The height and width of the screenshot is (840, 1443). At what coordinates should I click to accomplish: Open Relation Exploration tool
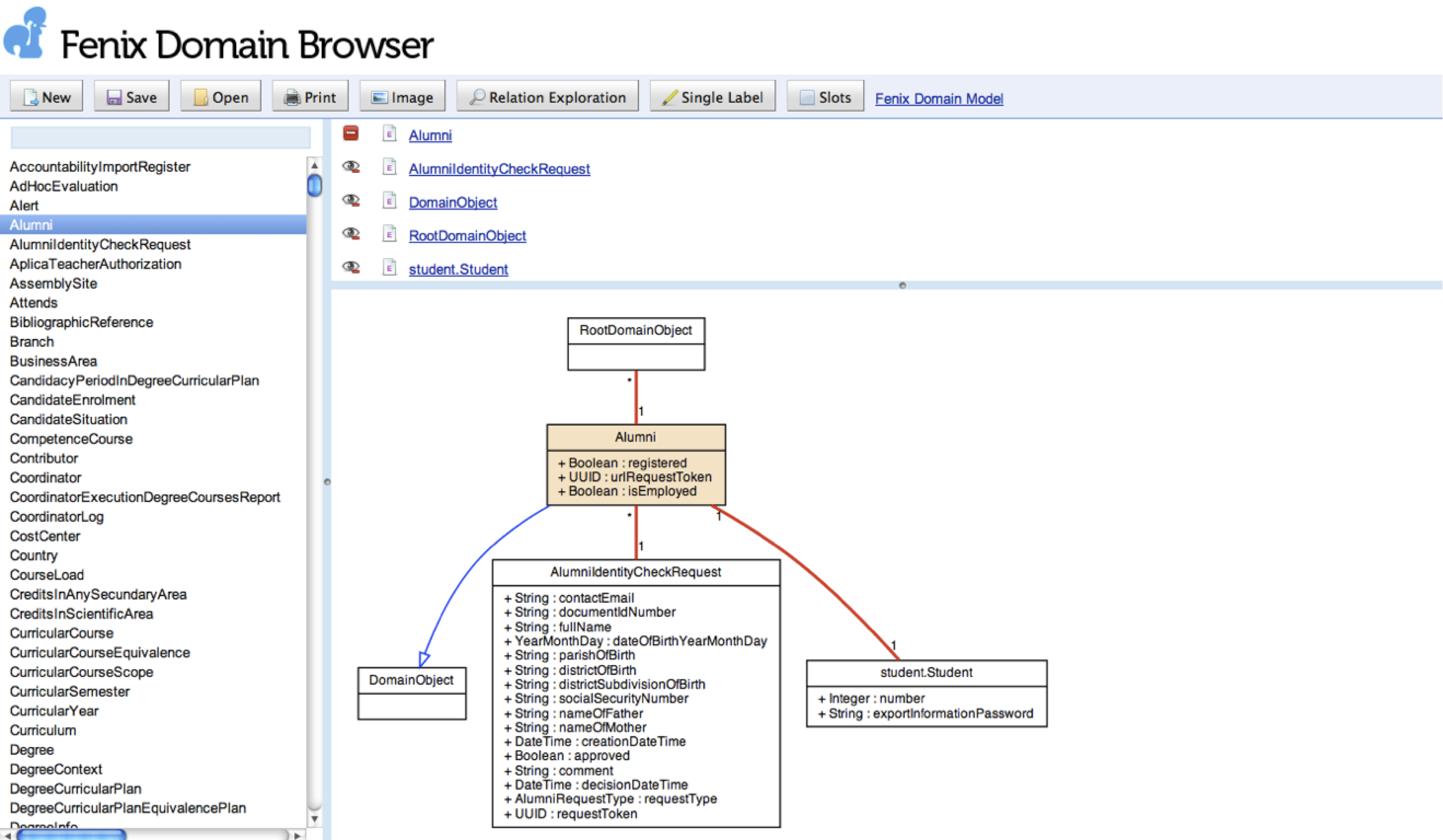tap(547, 97)
